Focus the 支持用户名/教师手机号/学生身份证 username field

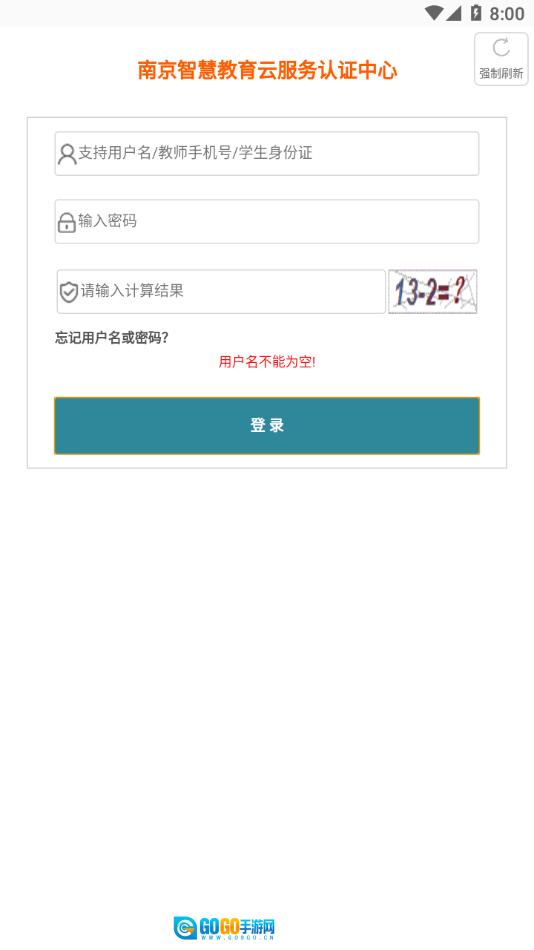(267, 153)
